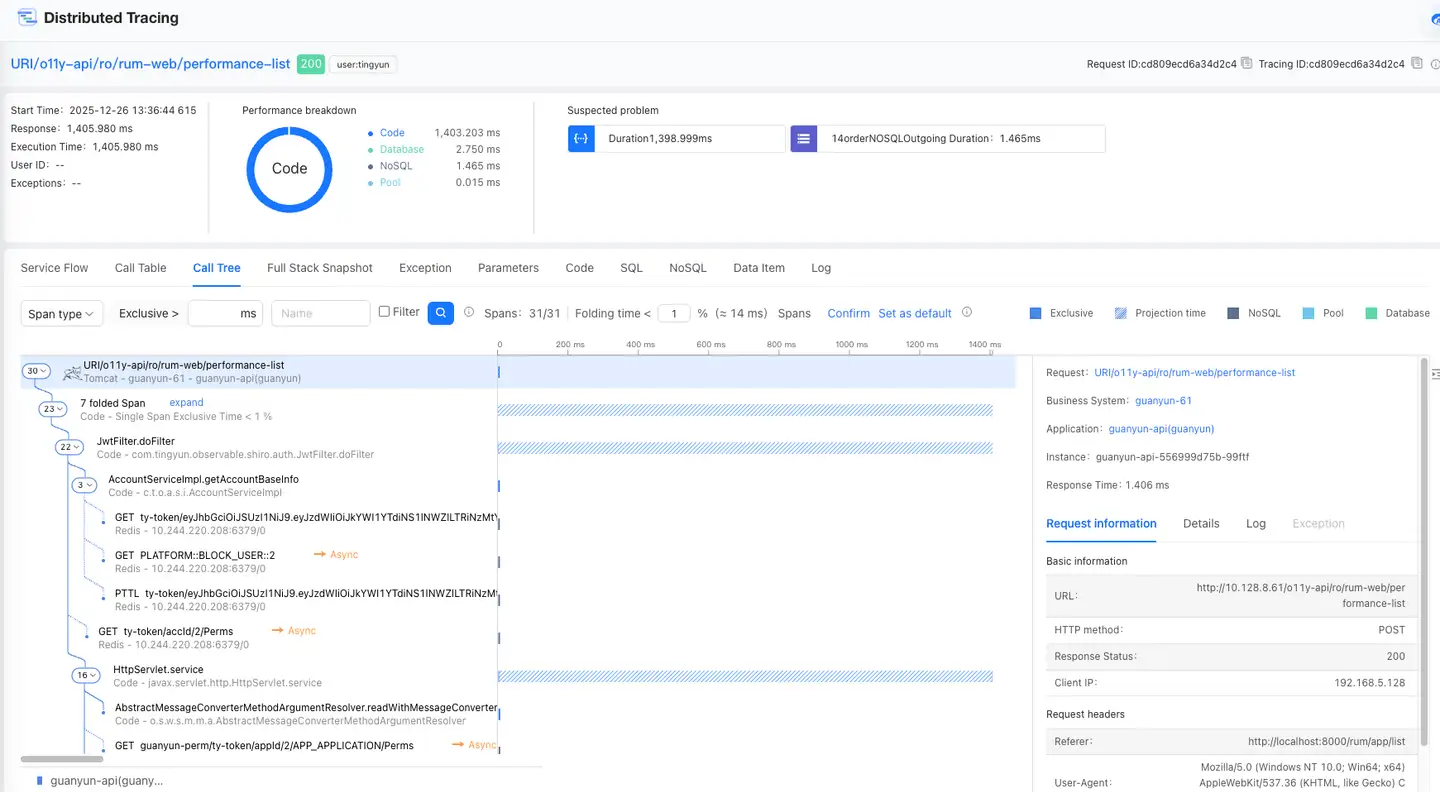Image resolution: width=1440 pixels, height=792 pixels.
Task: Enable the Filter checkbox
Action: click(x=384, y=312)
